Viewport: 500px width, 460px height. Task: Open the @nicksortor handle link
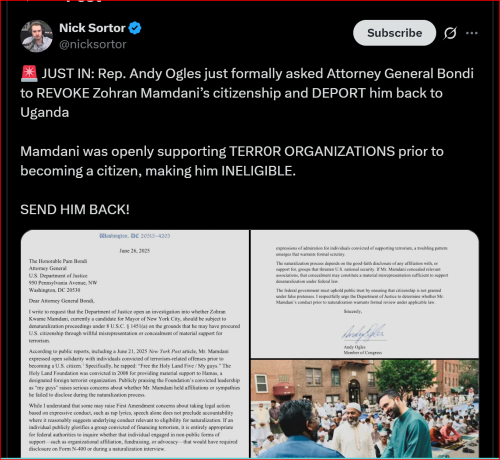click(x=93, y=44)
